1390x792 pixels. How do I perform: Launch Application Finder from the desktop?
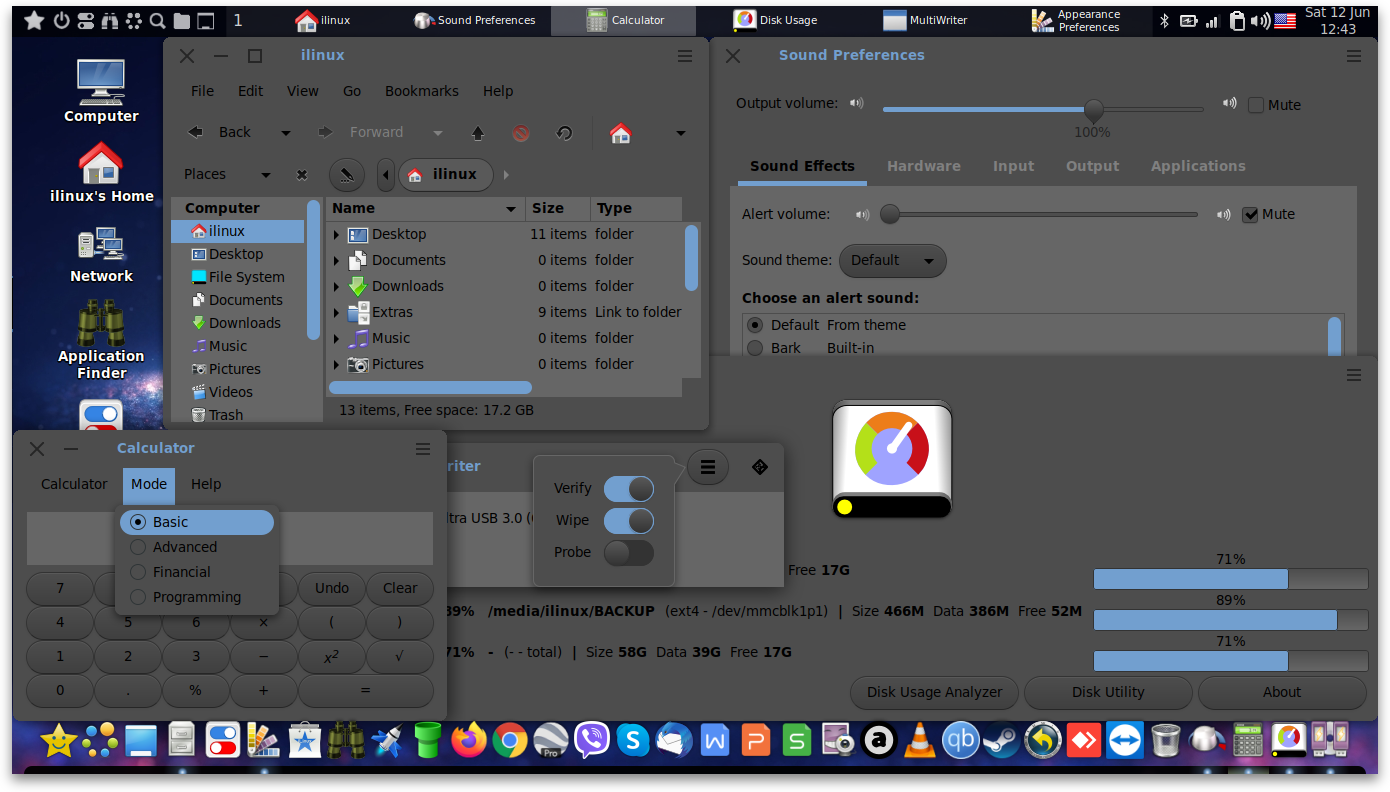[101, 340]
